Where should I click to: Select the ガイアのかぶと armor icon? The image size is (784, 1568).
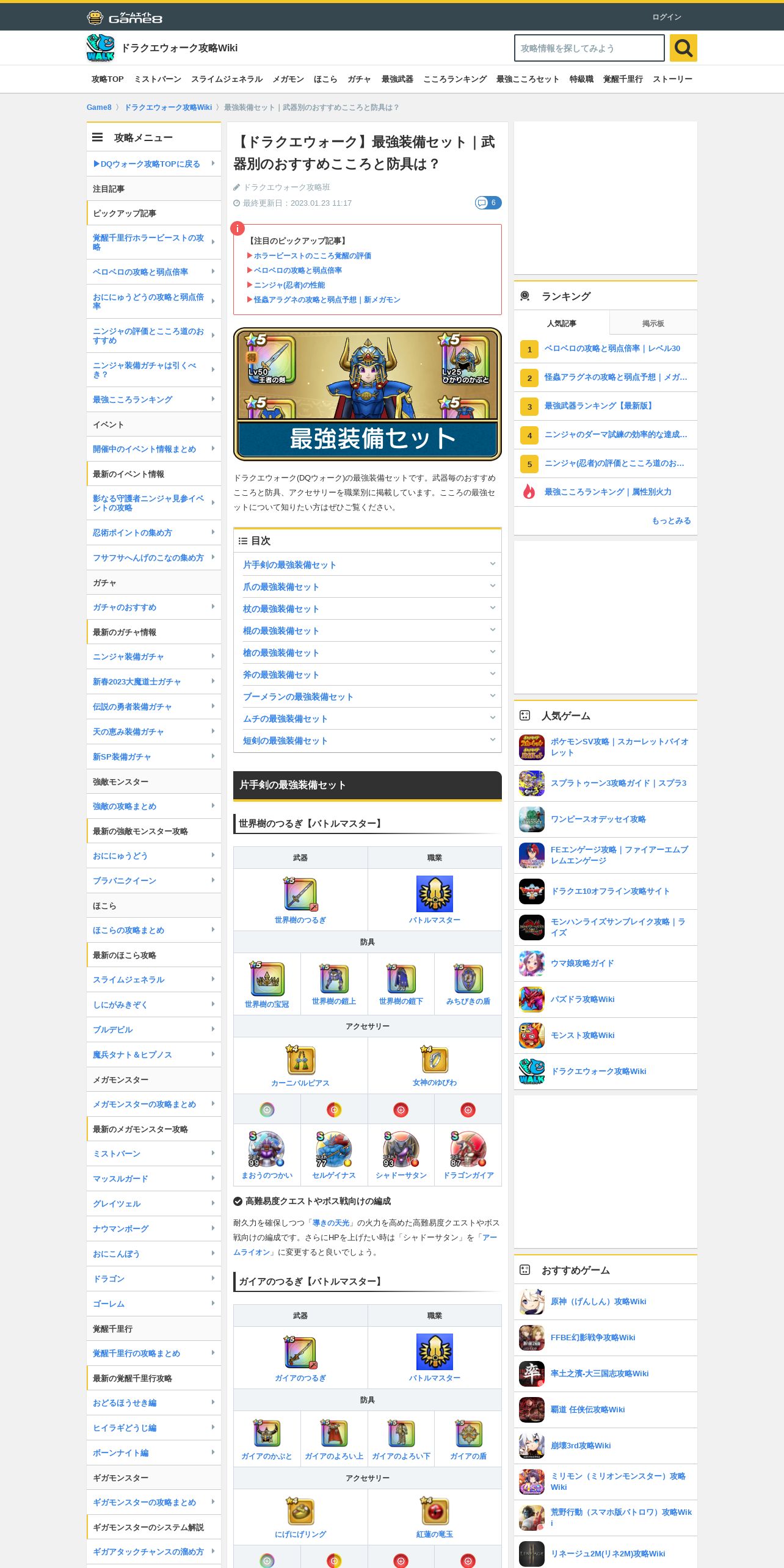coord(267,1434)
